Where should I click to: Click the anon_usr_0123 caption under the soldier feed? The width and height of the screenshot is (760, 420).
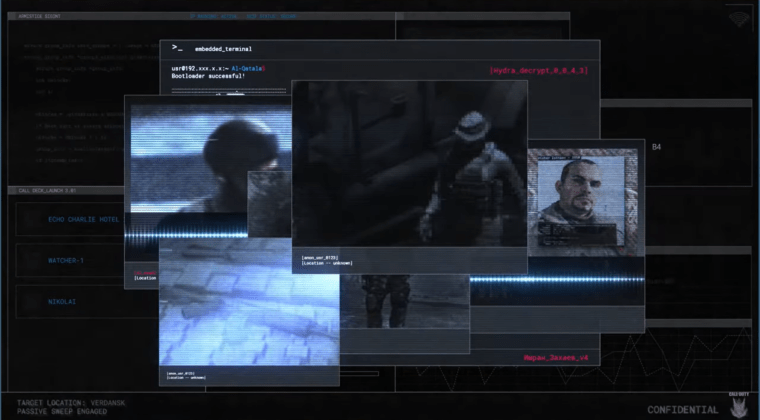[x=320, y=258]
